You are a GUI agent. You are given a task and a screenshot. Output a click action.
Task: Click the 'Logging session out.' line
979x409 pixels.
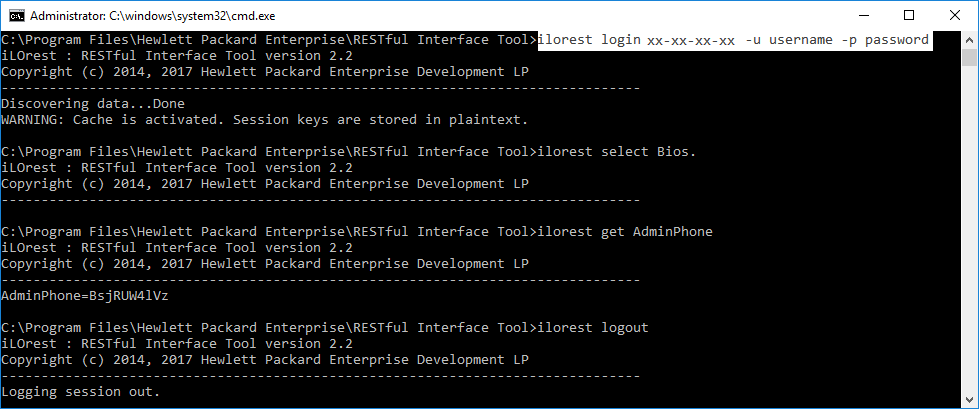point(81,392)
